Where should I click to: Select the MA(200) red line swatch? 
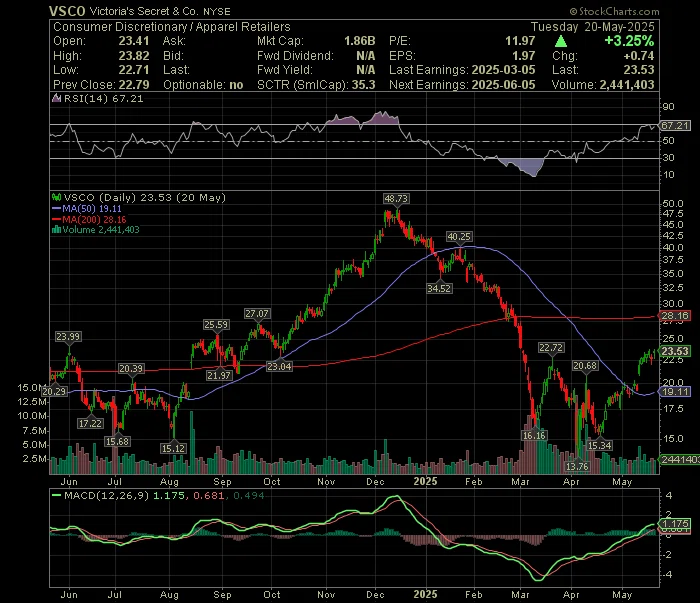56,220
